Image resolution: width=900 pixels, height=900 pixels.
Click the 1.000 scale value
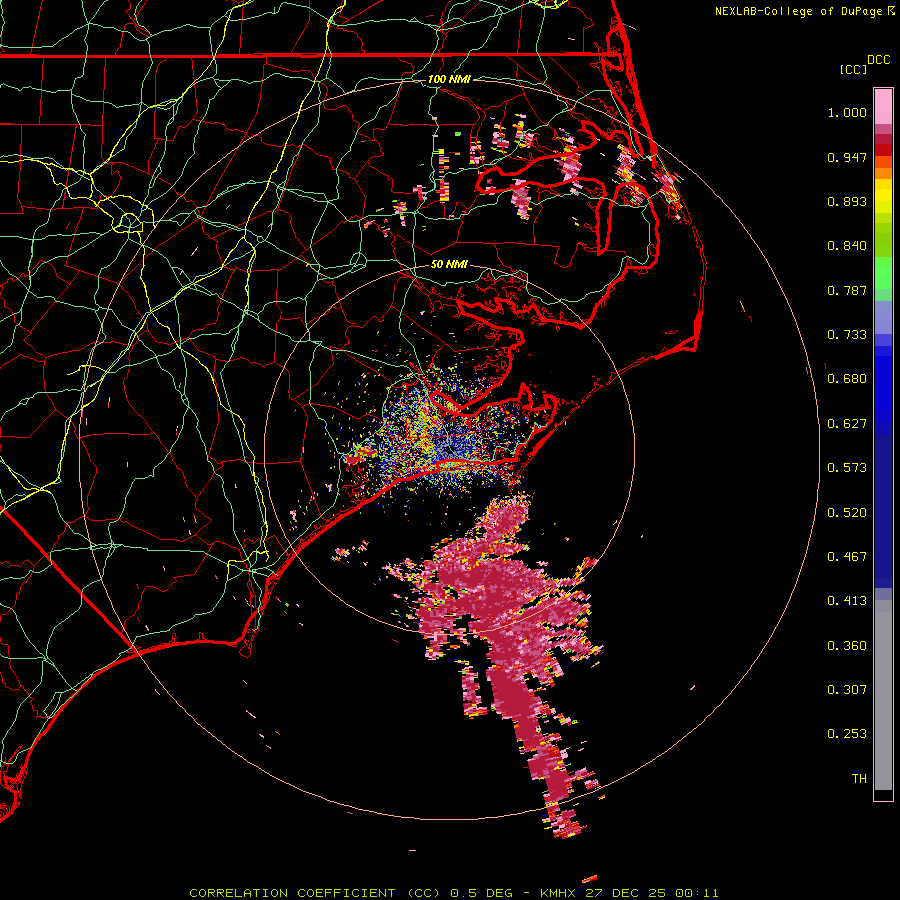847,112
